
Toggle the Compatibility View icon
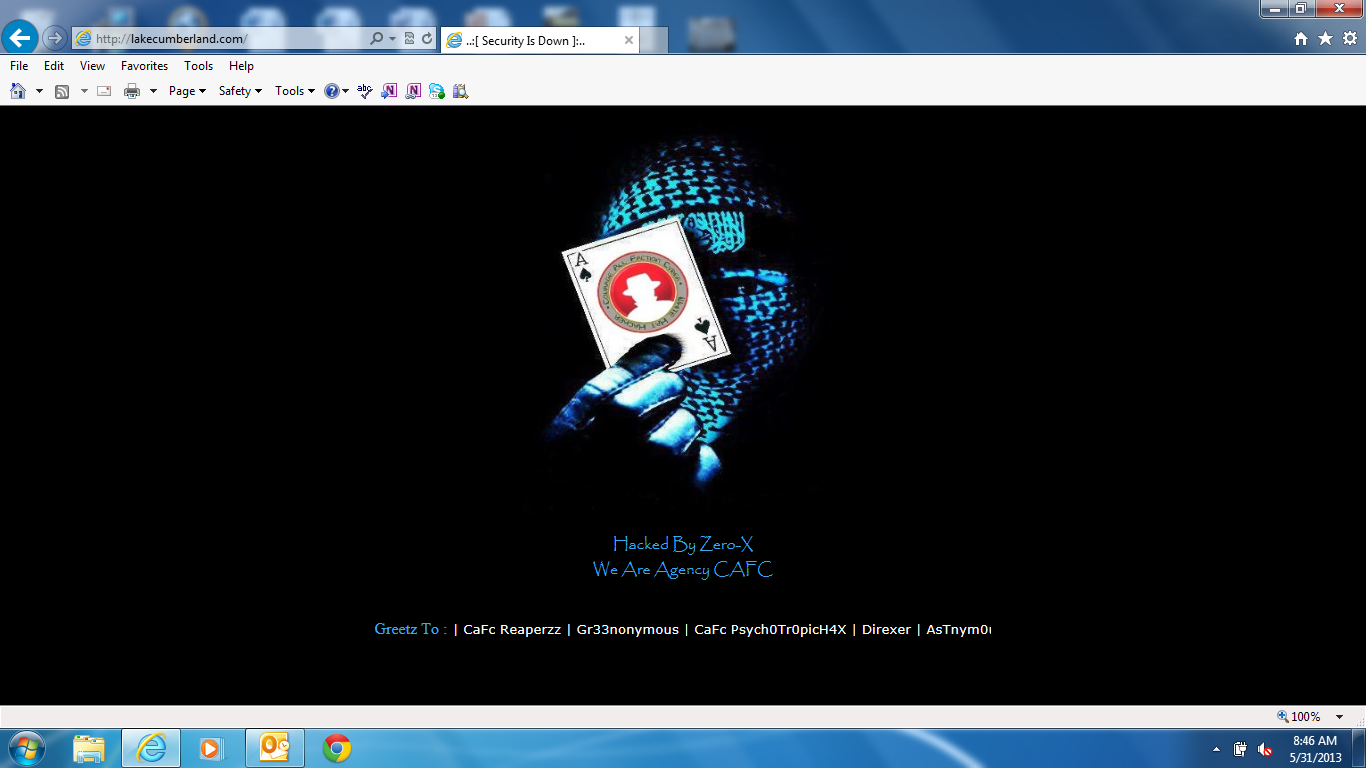tap(410, 39)
